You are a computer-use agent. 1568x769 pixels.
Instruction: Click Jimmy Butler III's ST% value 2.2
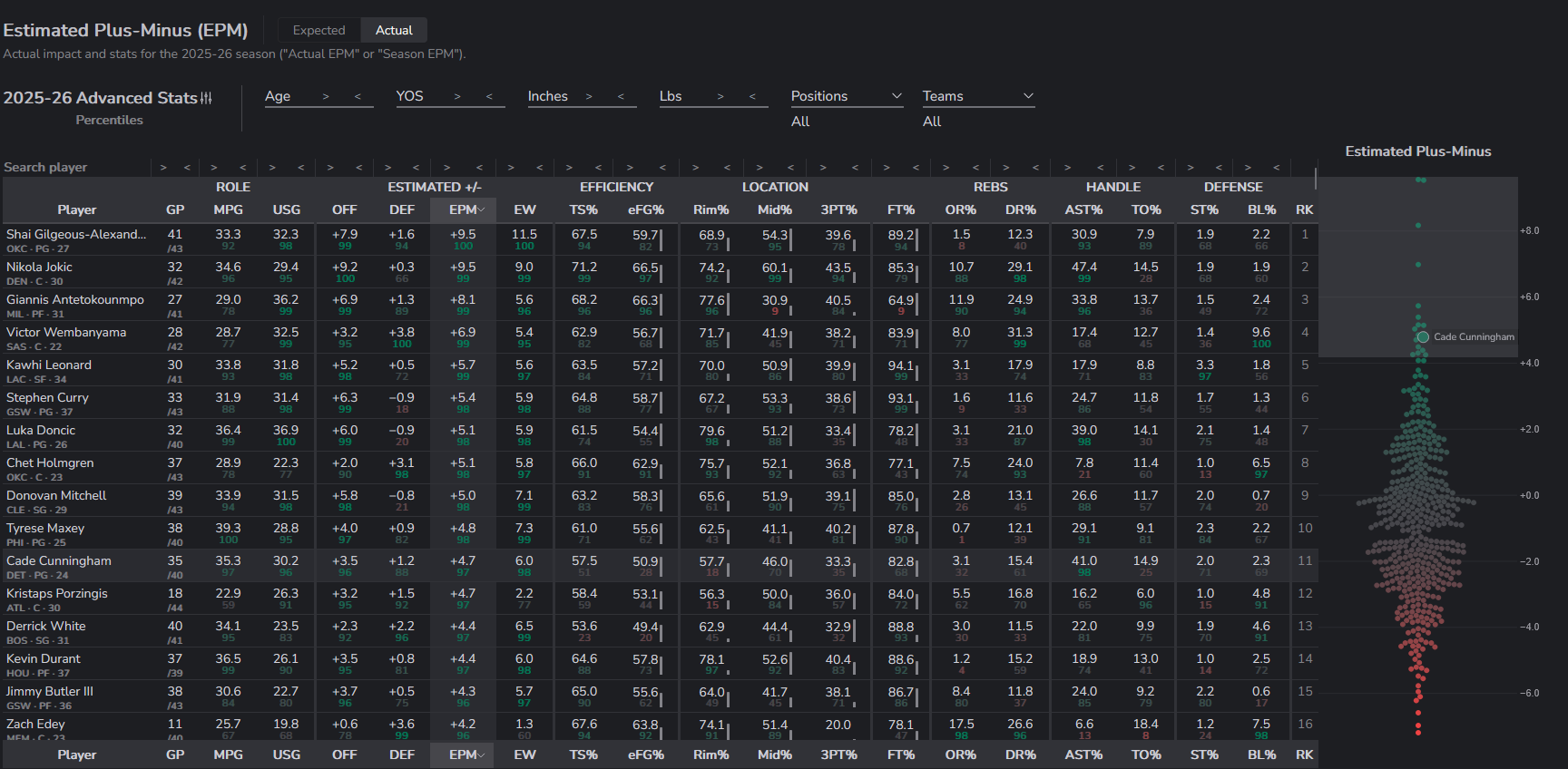(x=1205, y=691)
